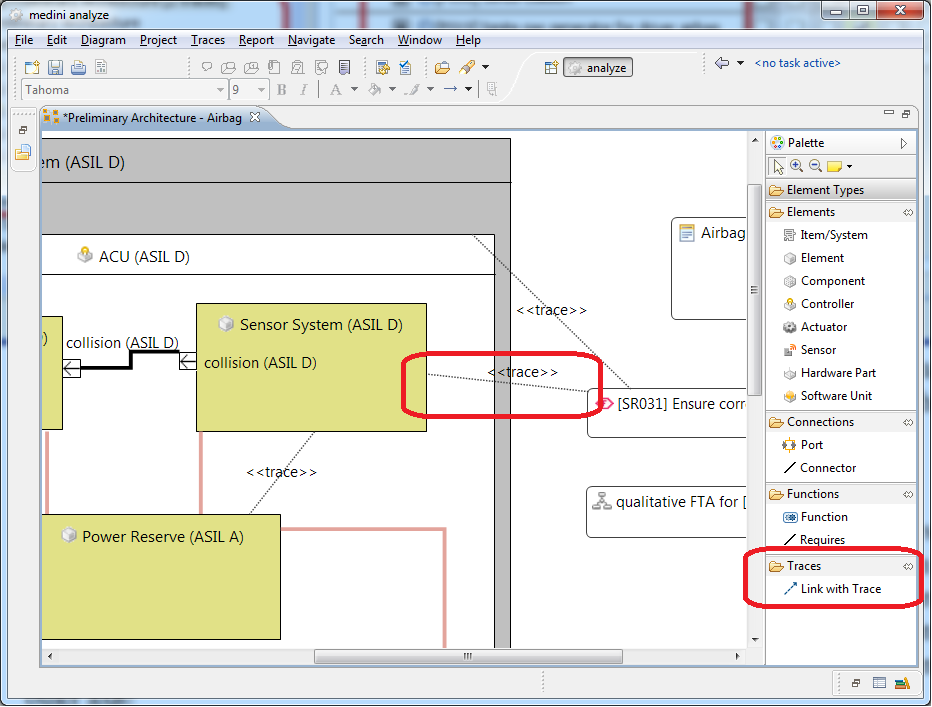Image resolution: width=932 pixels, height=707 pixels.
Task: Collapse the Connections palette drawer
Action: [819, 422]
